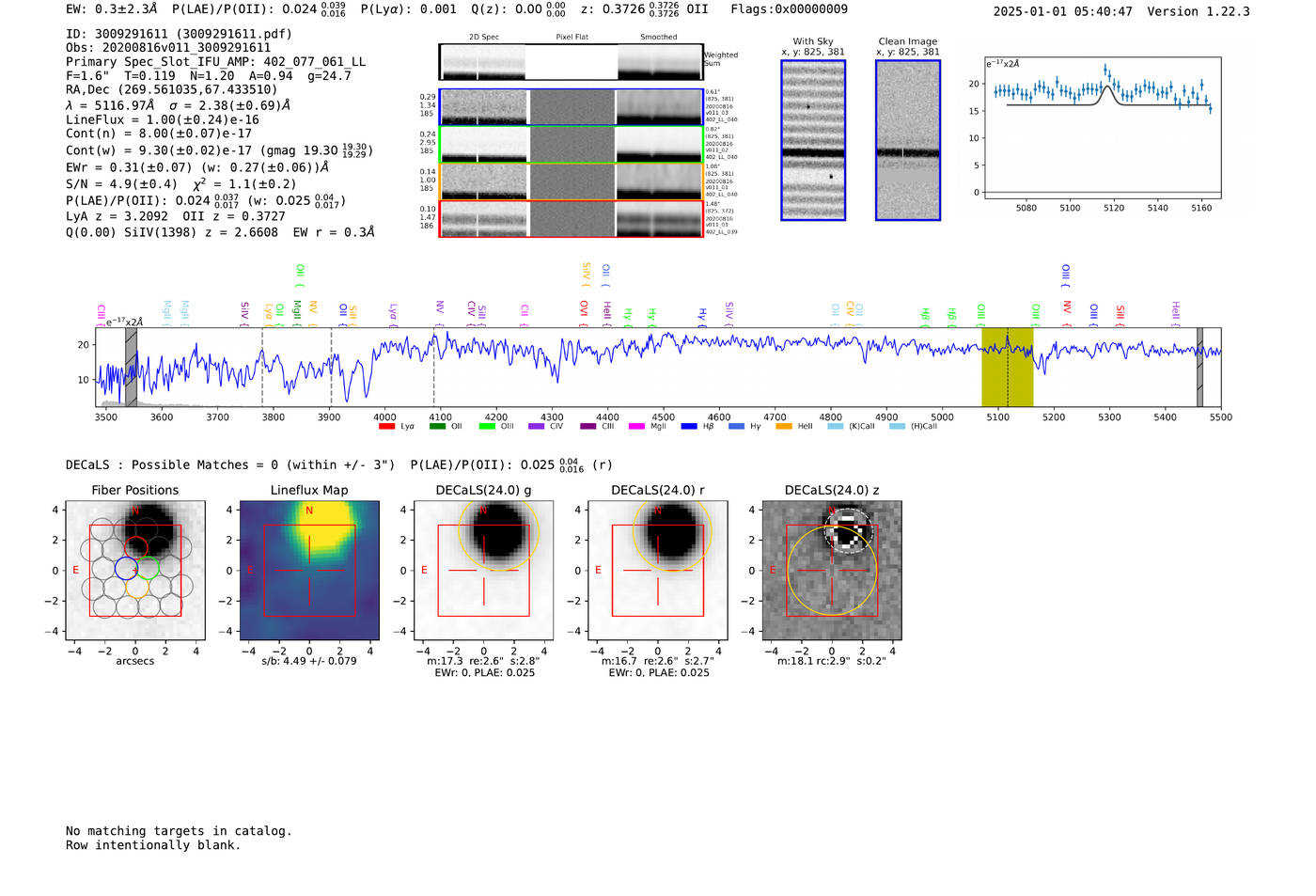Select the Hγ legend swatch
Image resolution: width=1316 pixels, height=896 pixels.
[x=736, y=427]
